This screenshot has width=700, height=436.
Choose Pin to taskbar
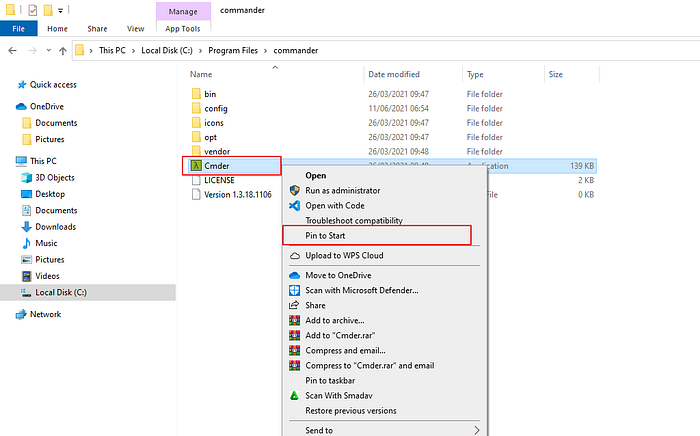tap(330, 381)
